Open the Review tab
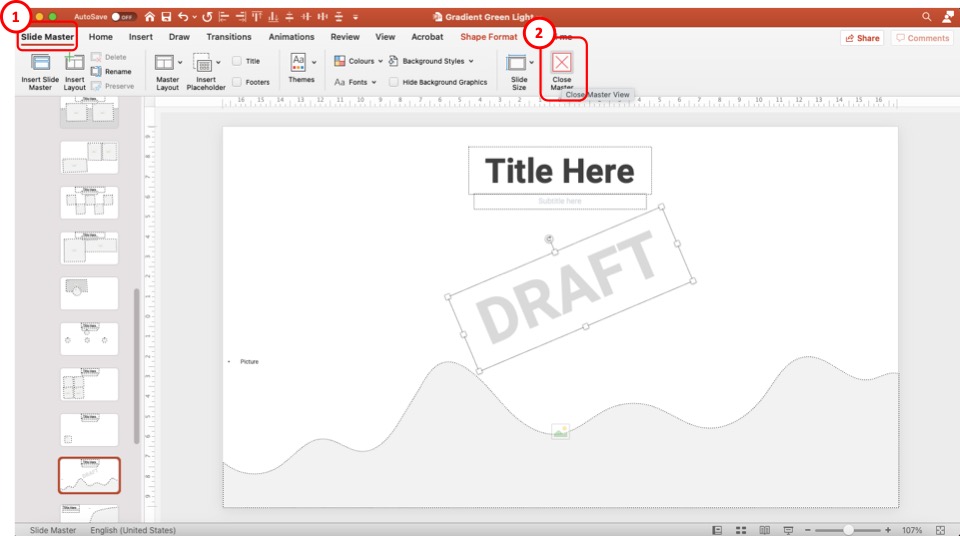This screenshot has height=536, width=960. click(345, 37)
